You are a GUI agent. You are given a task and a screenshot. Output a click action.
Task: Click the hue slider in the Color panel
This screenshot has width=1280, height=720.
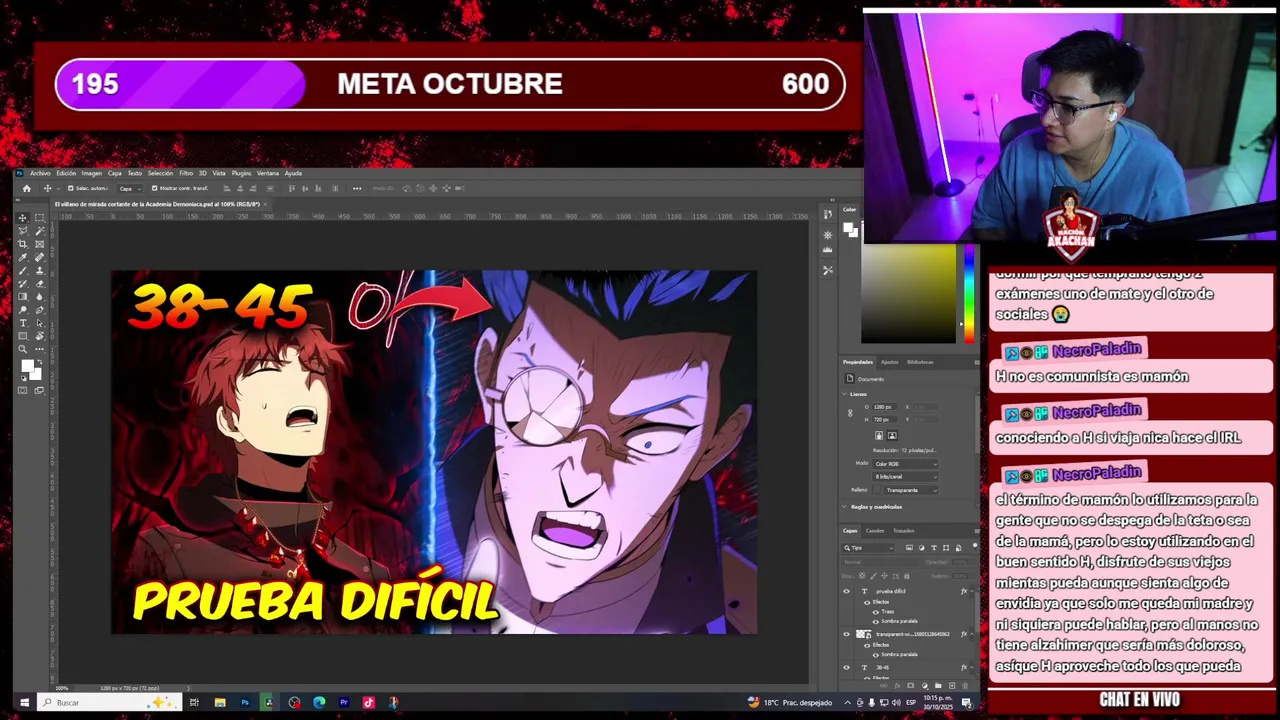(968, 294)
